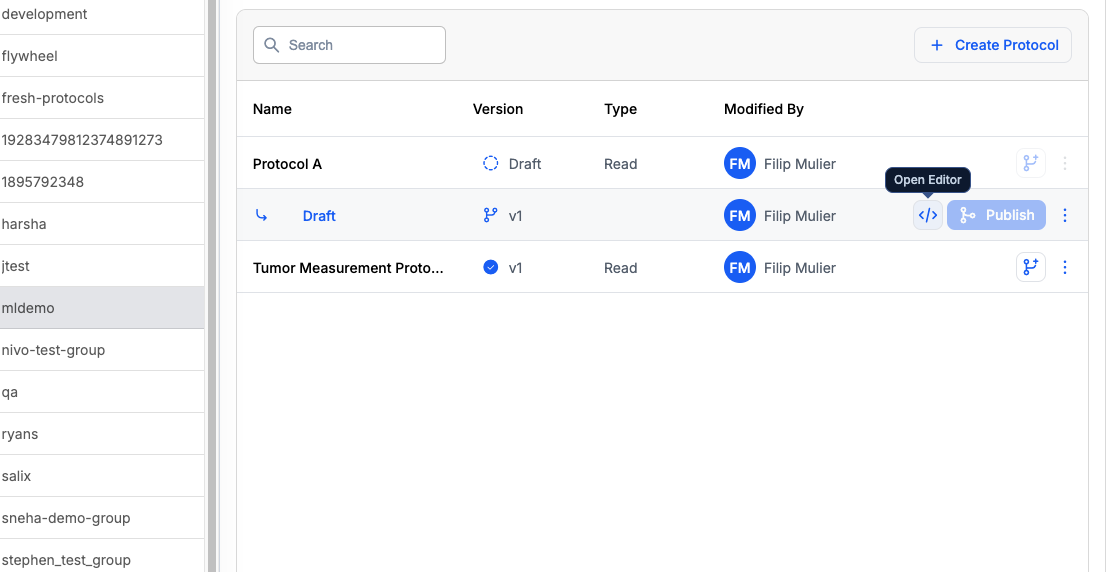Focus the Search input field
Screen dimensions: 1116x572
[x=349, y=45]
